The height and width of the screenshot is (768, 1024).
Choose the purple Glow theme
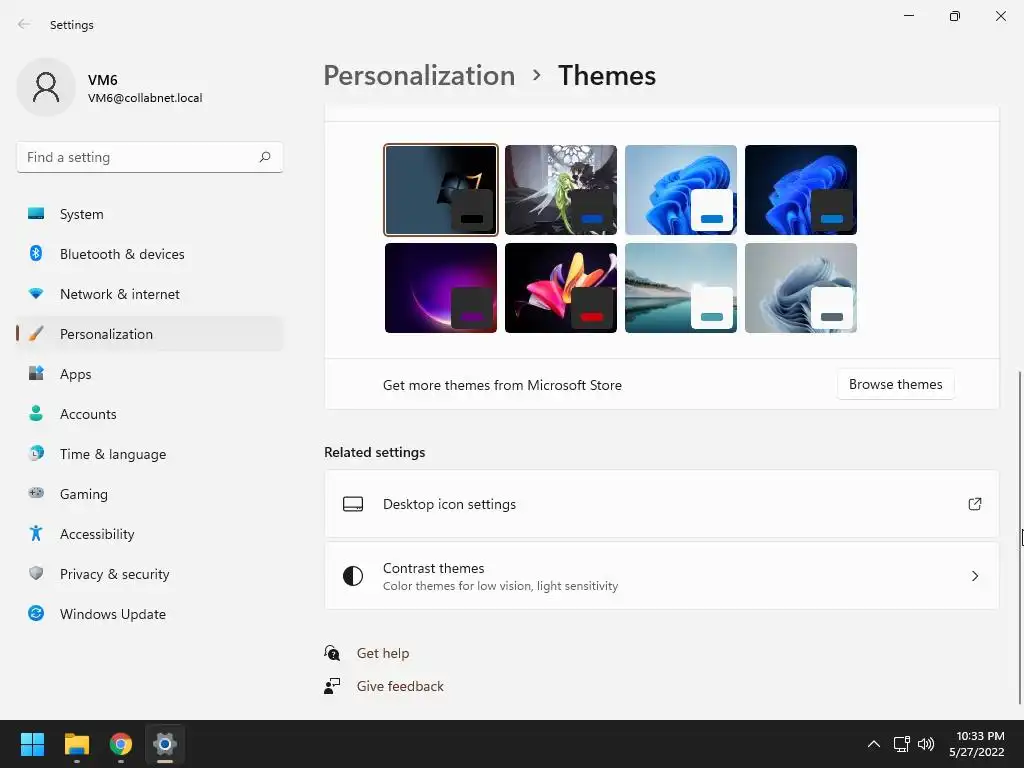pyautogui.click(x=441, y=288)
